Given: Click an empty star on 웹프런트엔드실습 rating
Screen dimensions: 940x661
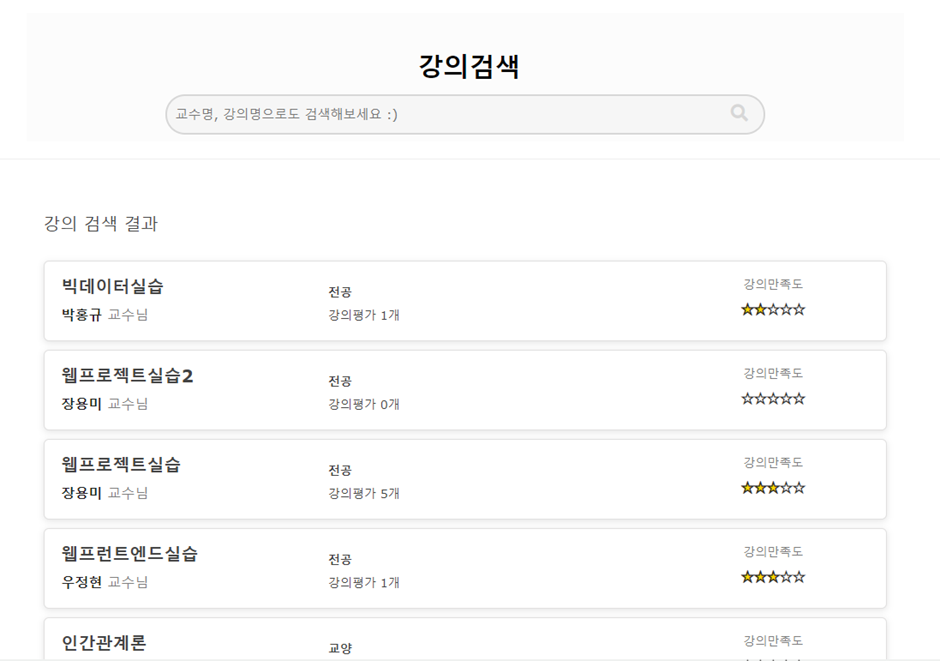Looking at the screenshot, I should 801,576.
